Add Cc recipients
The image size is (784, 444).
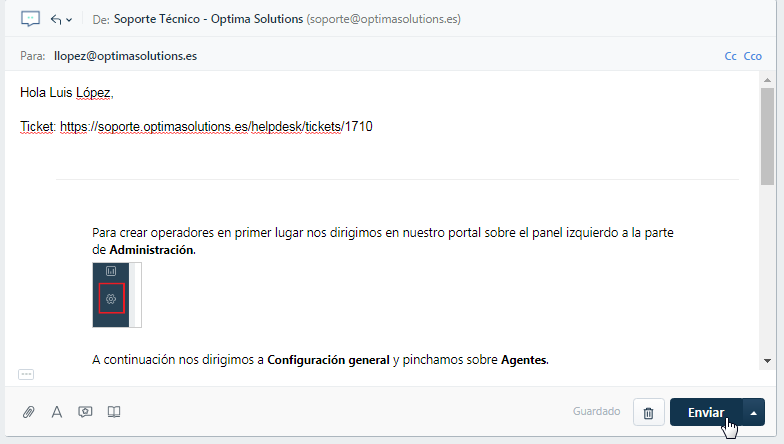click(x=730, y=56)
